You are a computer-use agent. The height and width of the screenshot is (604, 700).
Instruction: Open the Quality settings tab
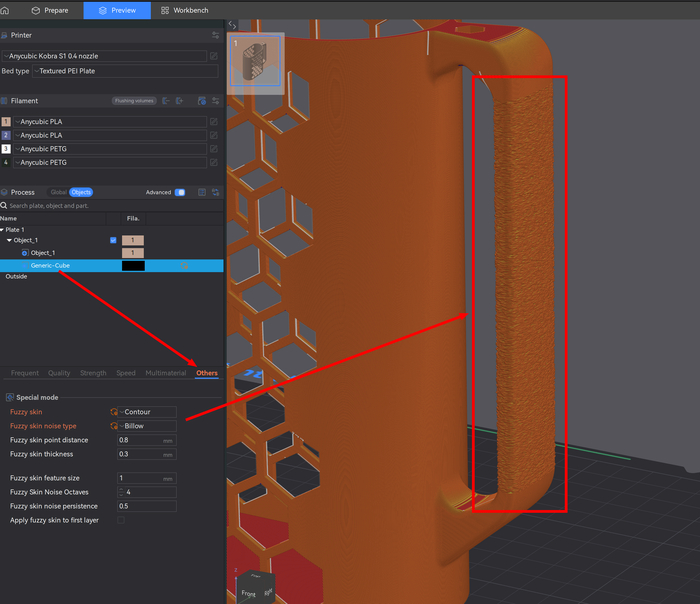59,373
